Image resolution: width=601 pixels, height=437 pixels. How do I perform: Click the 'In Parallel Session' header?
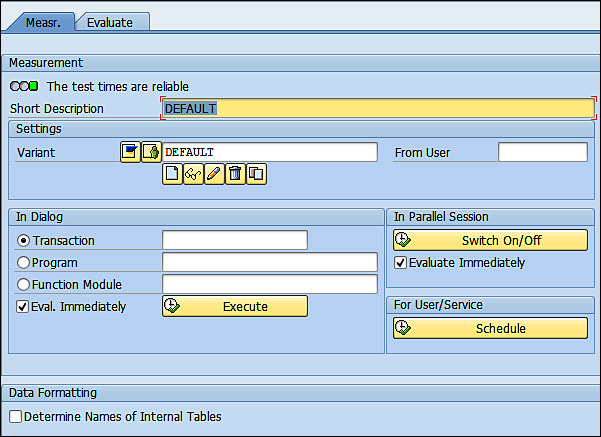[x=441, y=217]
